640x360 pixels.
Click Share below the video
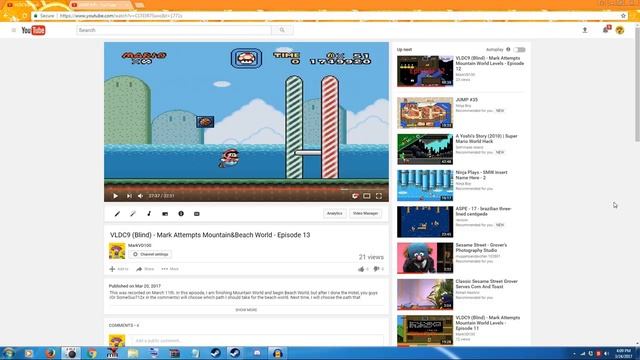click(x=145, y=269)
